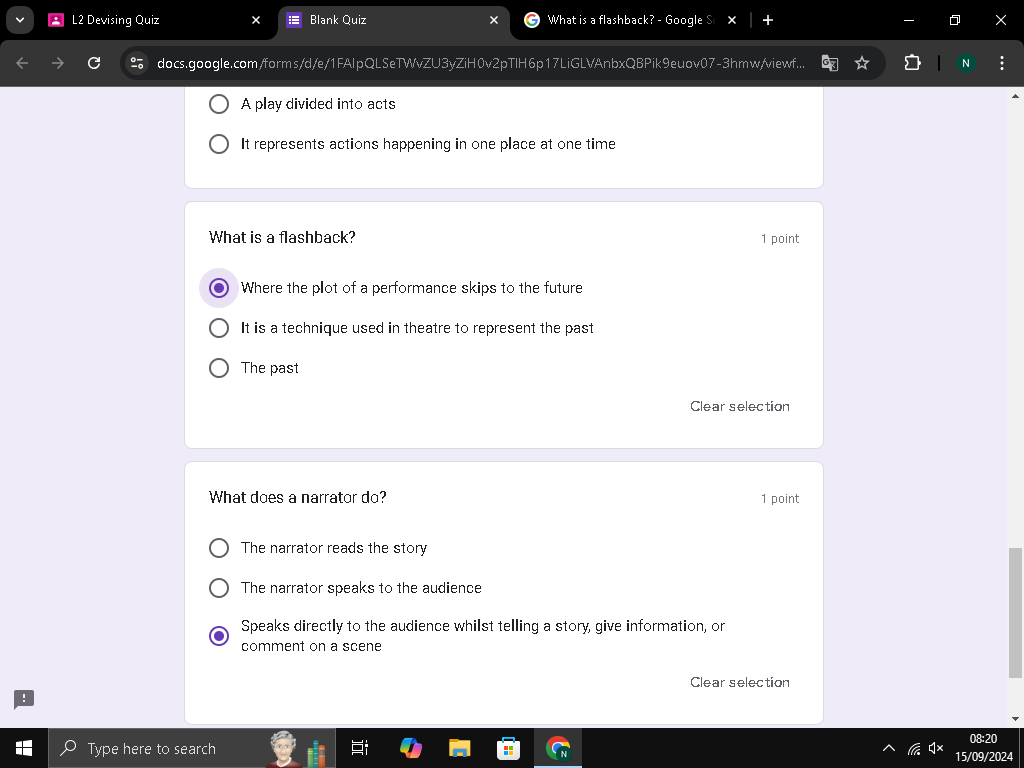Open the tab search dropdown arrow

(20, 20)
